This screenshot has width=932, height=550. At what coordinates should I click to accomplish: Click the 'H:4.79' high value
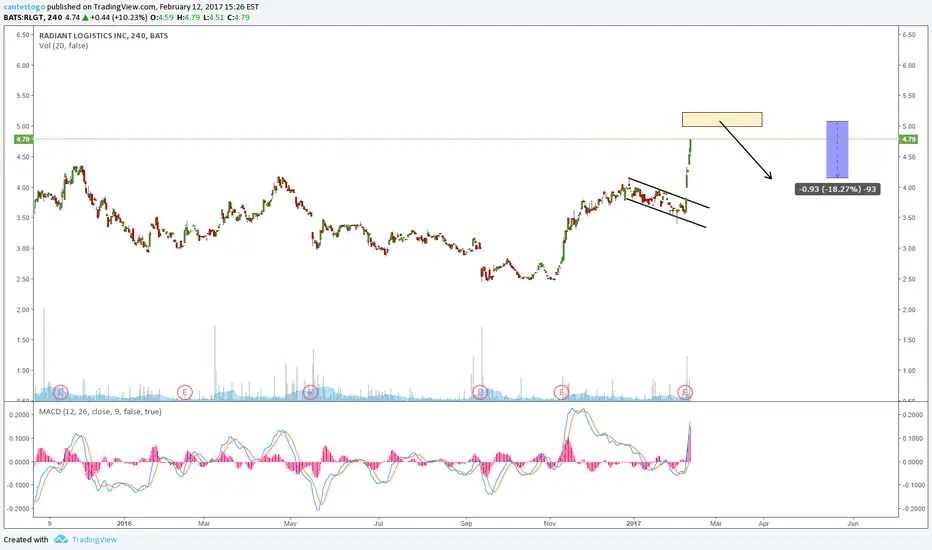click(188, 17)
